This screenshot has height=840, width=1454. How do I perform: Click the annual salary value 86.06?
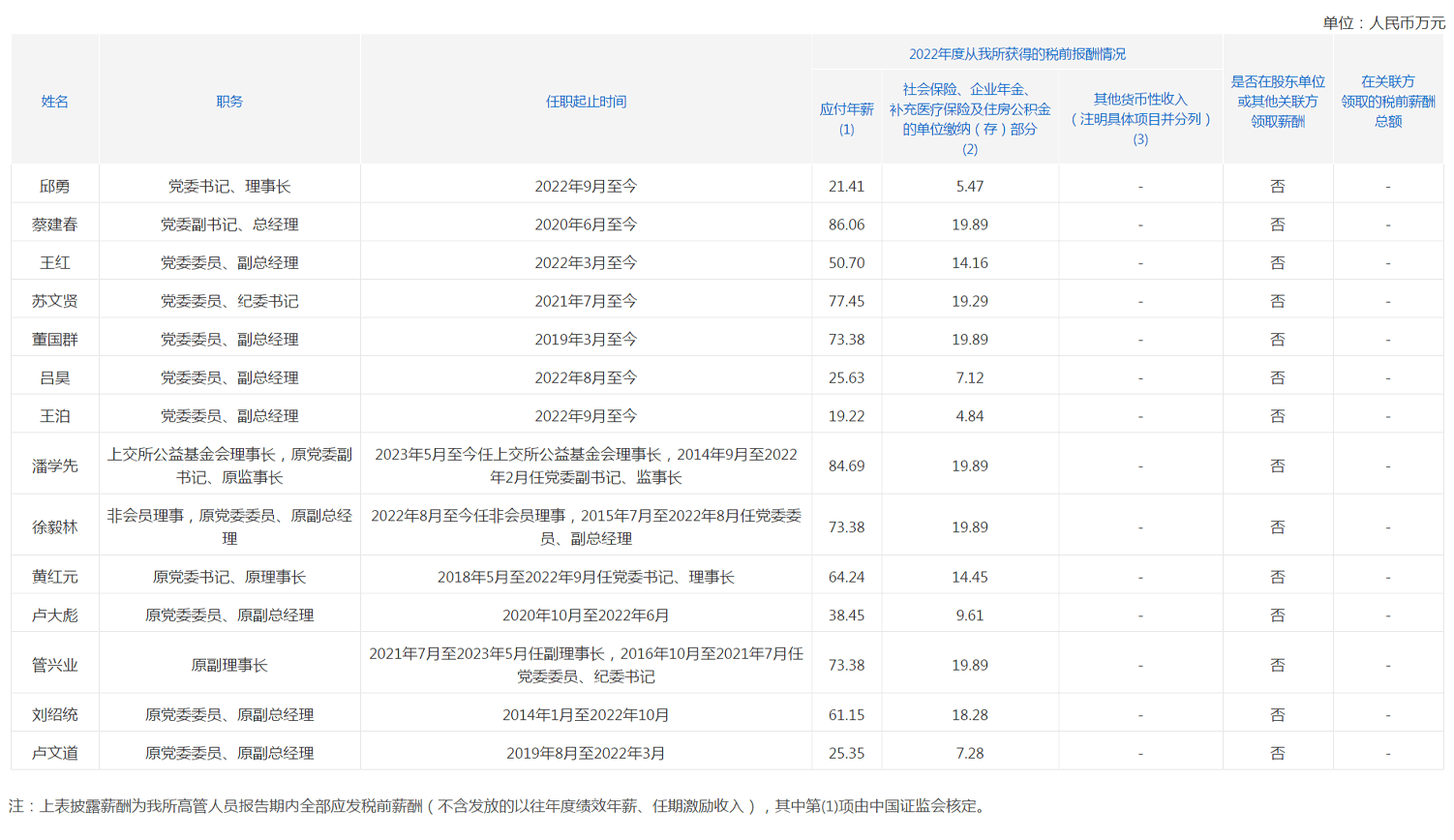846,225
